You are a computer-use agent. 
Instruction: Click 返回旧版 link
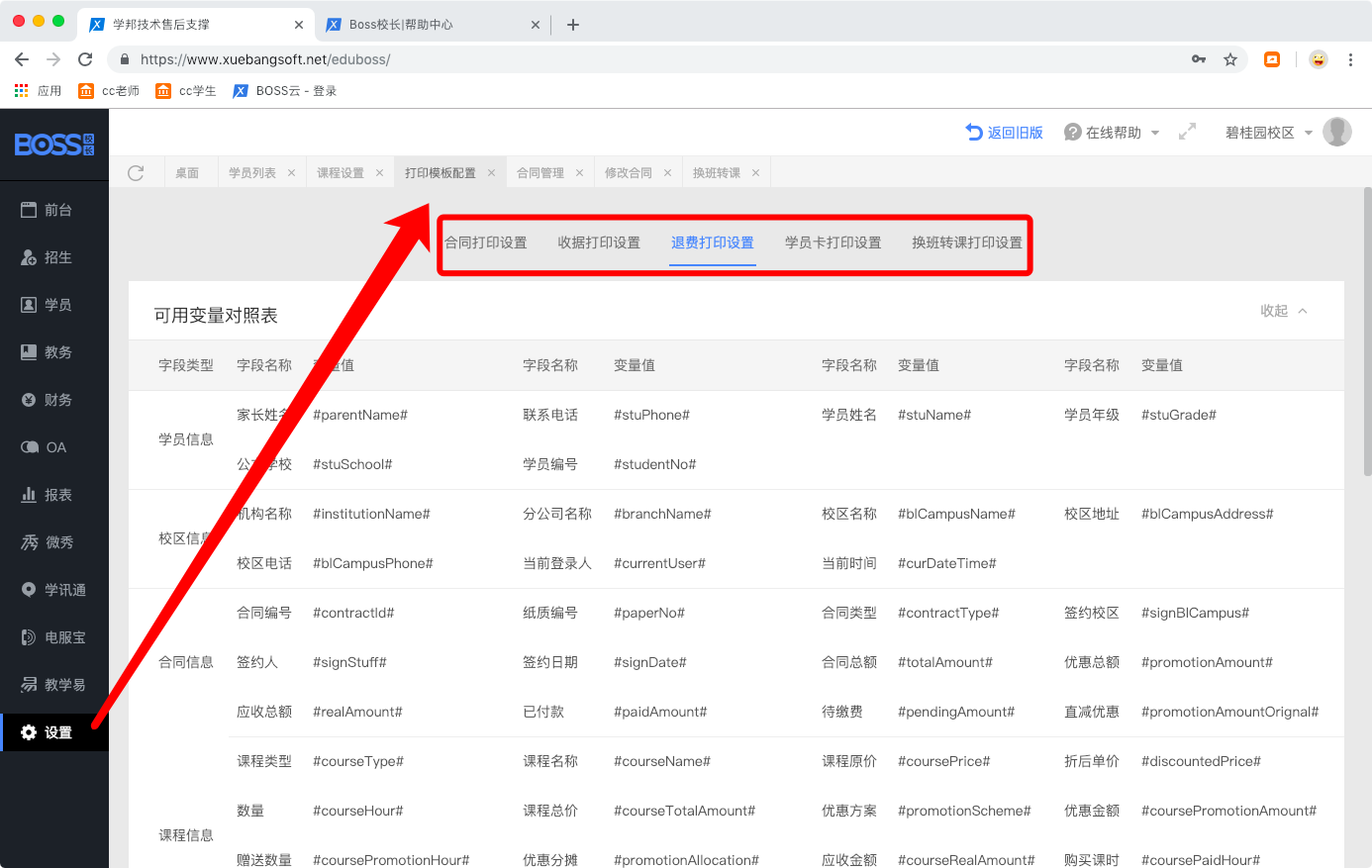(x=1005, y=133)
